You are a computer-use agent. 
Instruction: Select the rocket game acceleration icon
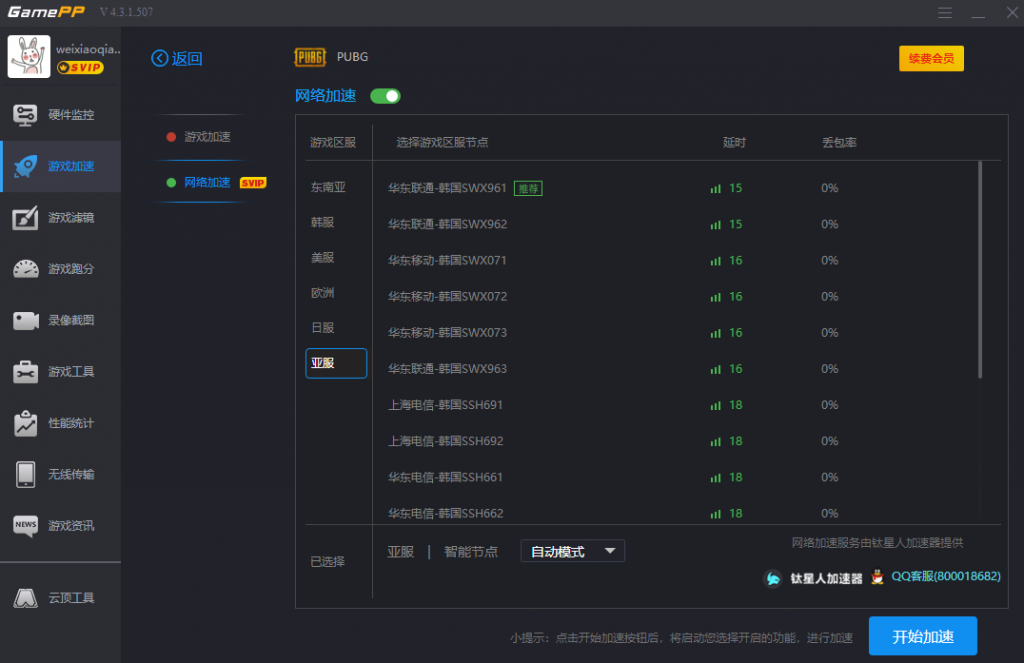point(25,166)
